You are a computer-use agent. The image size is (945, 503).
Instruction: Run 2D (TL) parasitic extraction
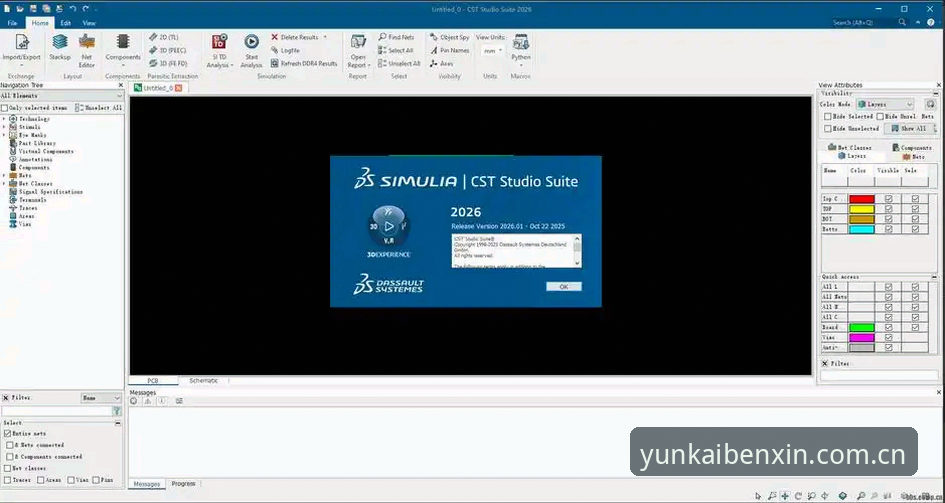(x=164, y=37)
